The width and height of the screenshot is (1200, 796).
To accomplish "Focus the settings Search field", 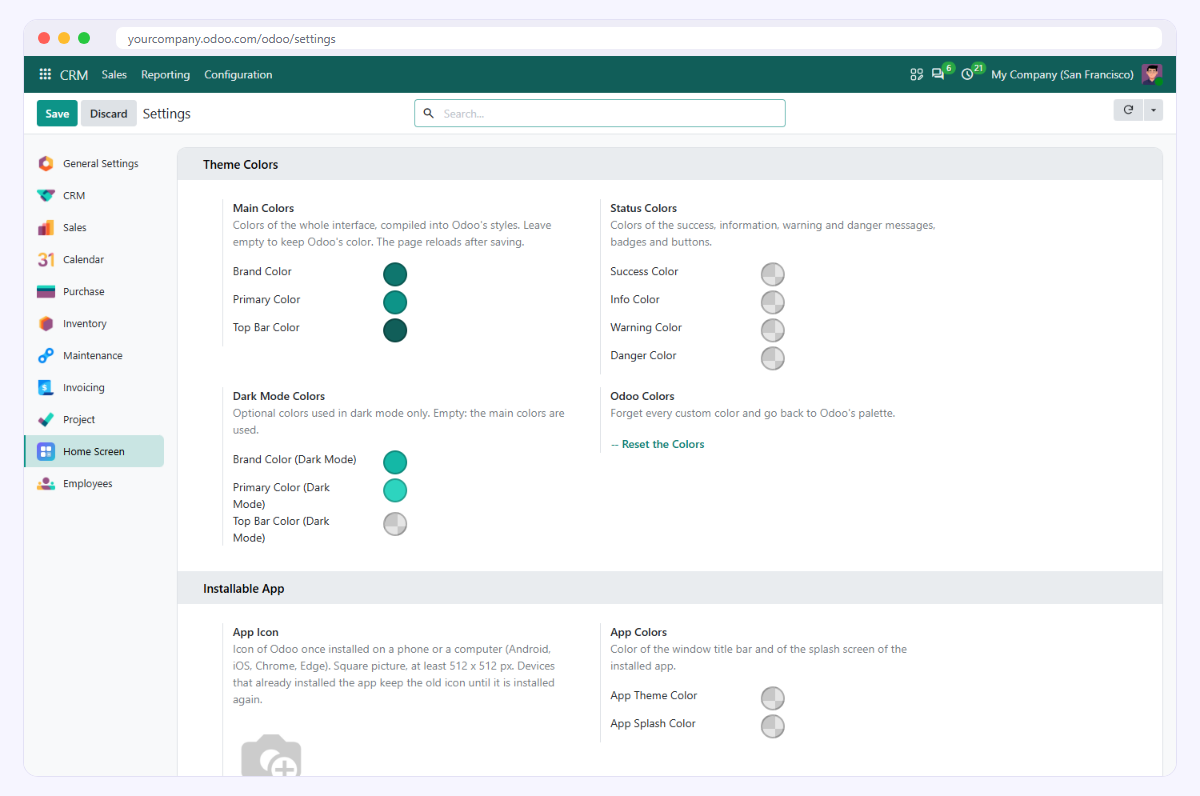I will coord(600,113).
